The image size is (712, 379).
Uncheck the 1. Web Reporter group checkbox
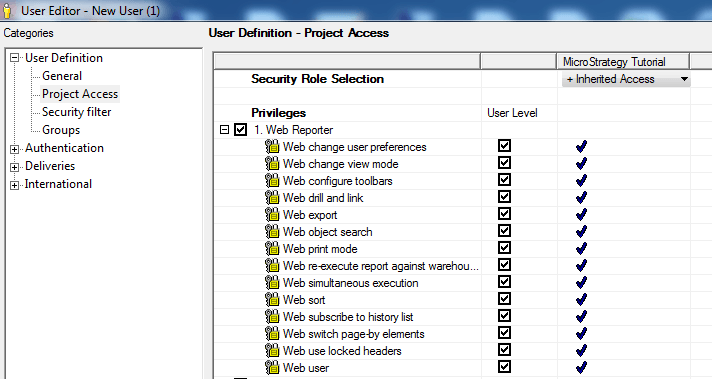[x=240, y=130]
